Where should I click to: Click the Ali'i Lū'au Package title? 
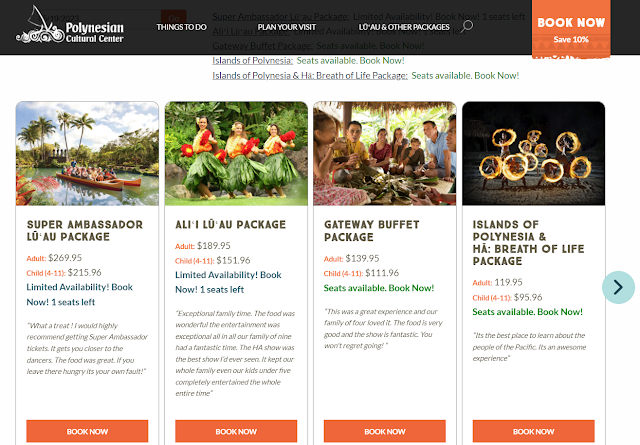tap(231, 225)
